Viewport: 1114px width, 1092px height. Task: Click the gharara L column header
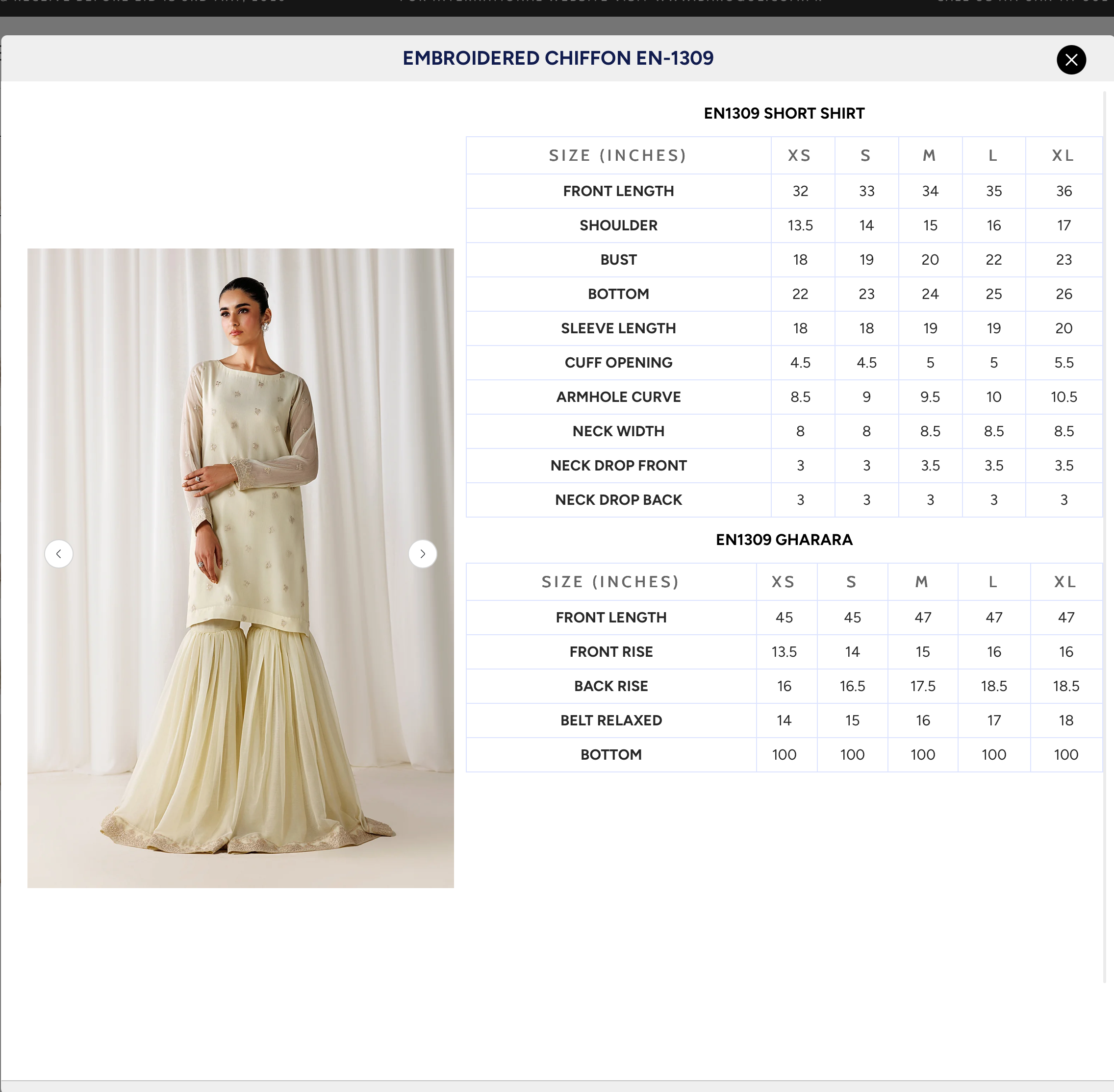pos(993,582)
